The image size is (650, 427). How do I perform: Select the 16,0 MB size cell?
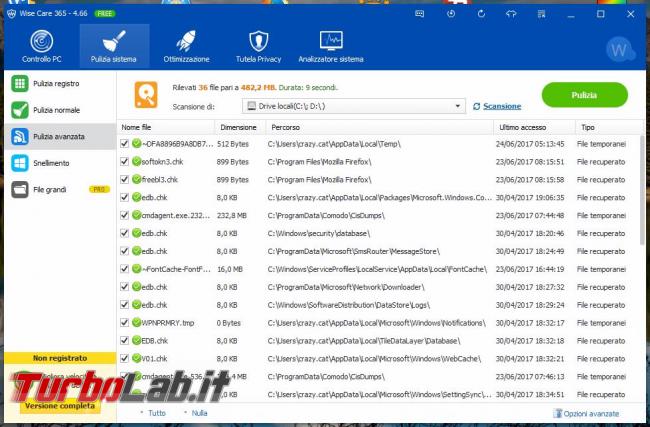pos(230,269)
